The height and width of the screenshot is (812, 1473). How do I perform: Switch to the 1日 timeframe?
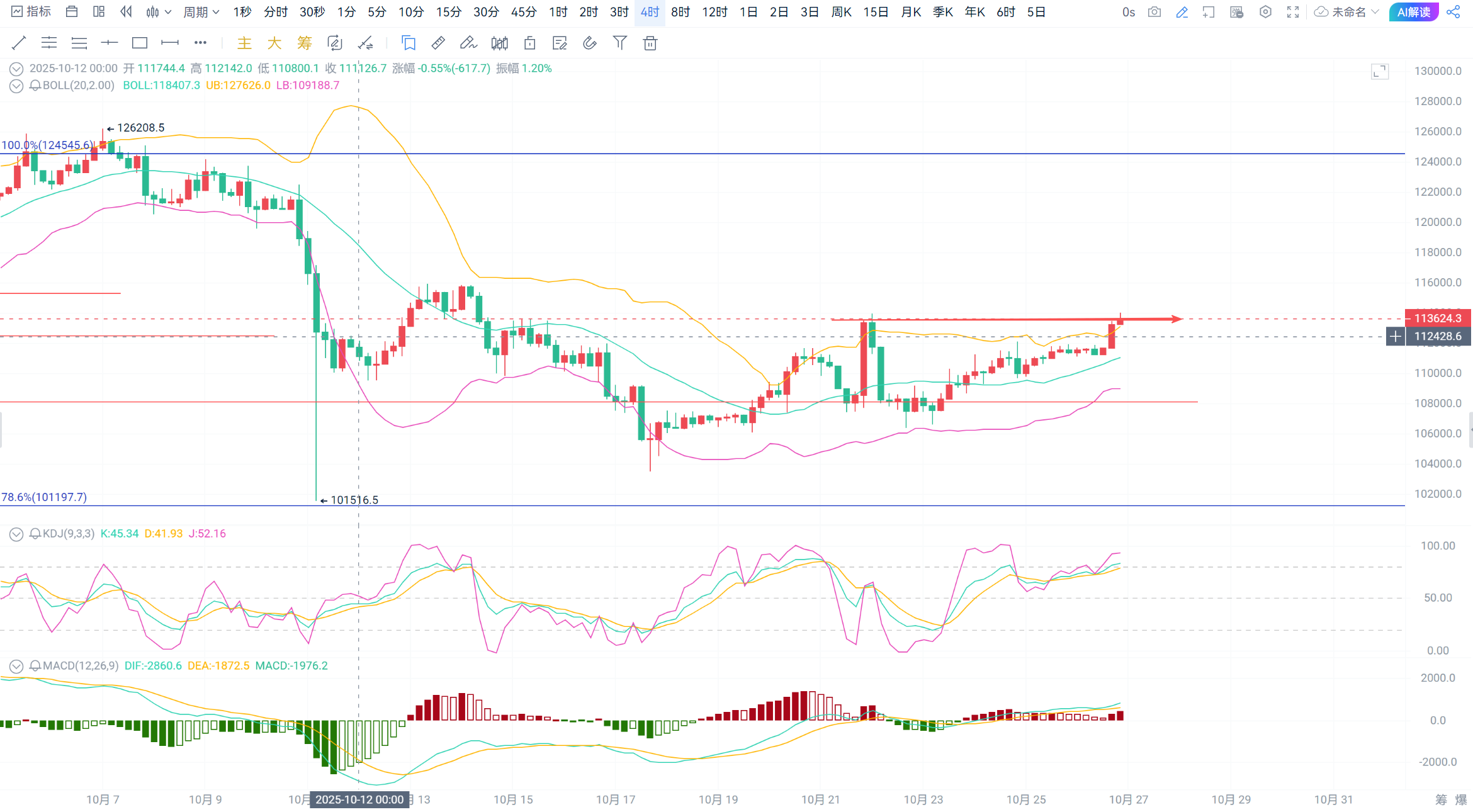pyautogui.click(x=748, y=12)
